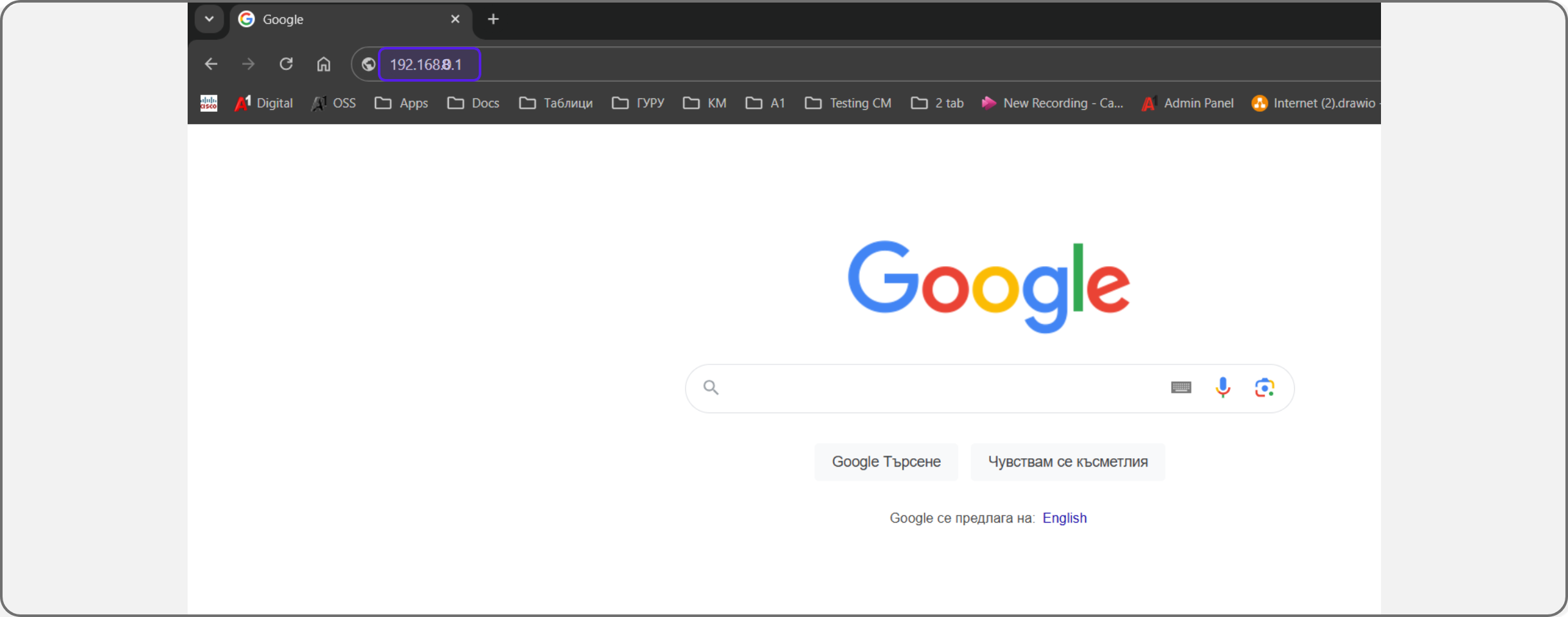Search by voice using microphone icon
The height and width of the screenshot is (617, 1568).
tap(1222, 388)
